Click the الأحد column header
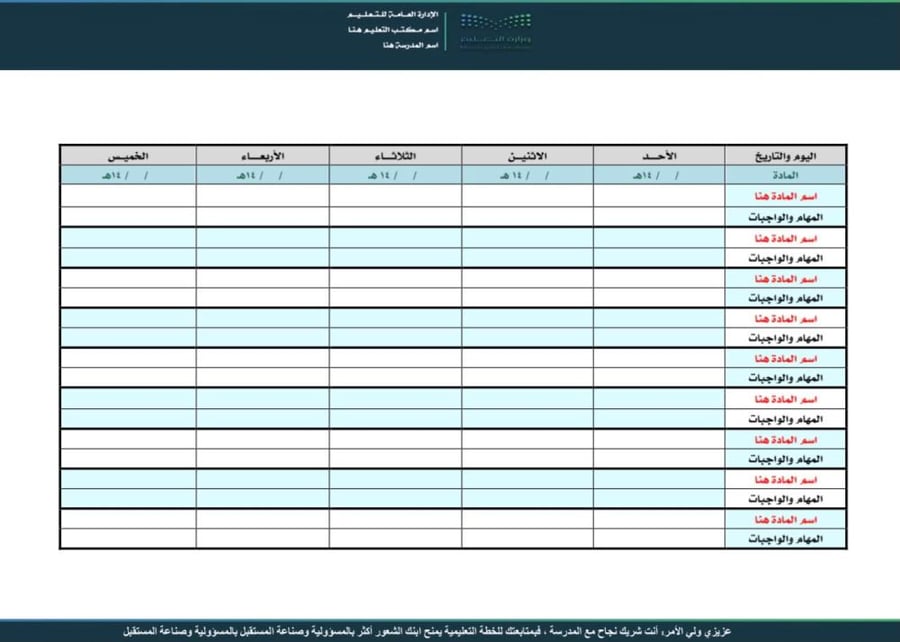The height and width of the screenshot is (642, 900). pos(659,155)
